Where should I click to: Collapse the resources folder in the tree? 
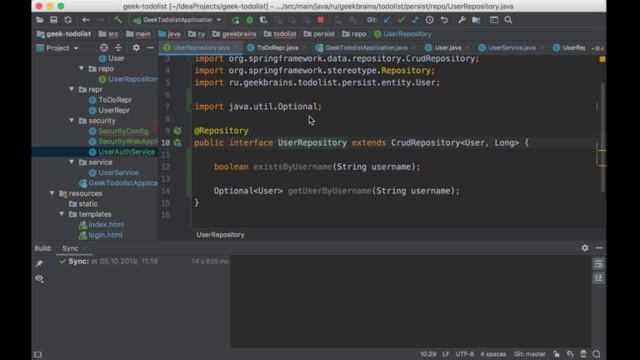point(52,193)
